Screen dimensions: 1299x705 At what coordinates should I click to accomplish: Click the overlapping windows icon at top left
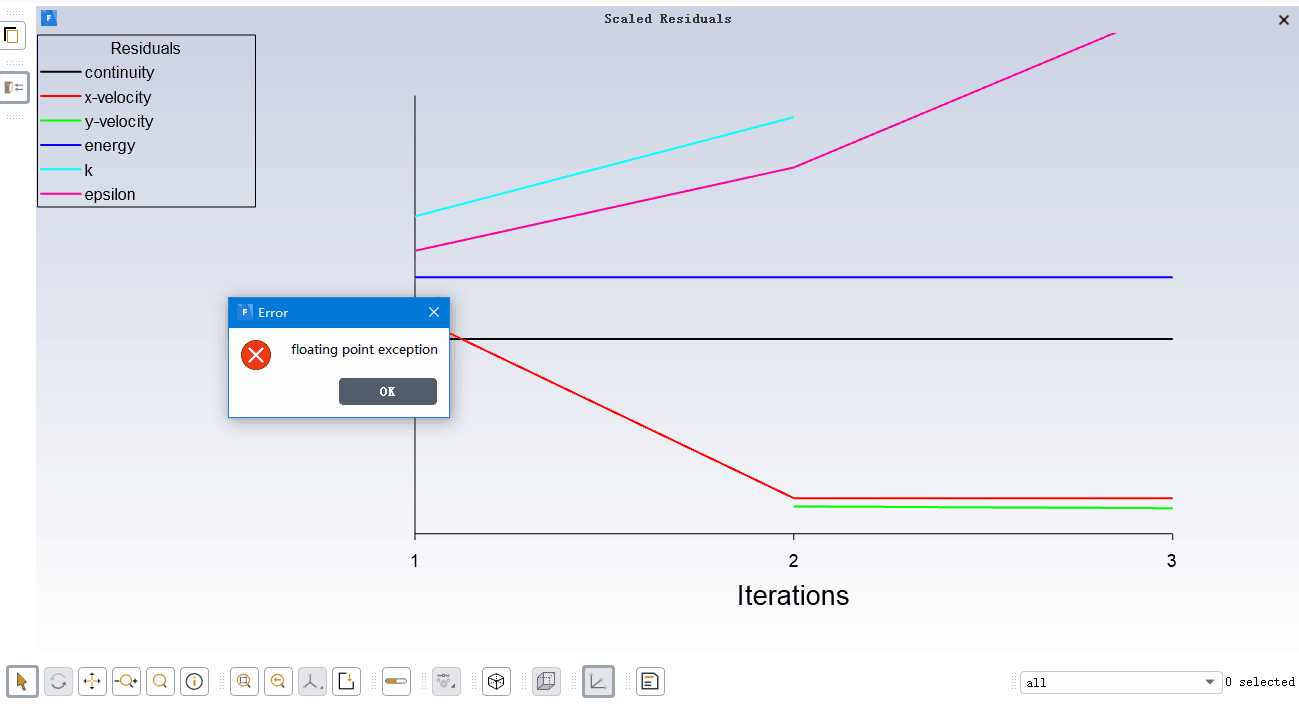[12, 36]
